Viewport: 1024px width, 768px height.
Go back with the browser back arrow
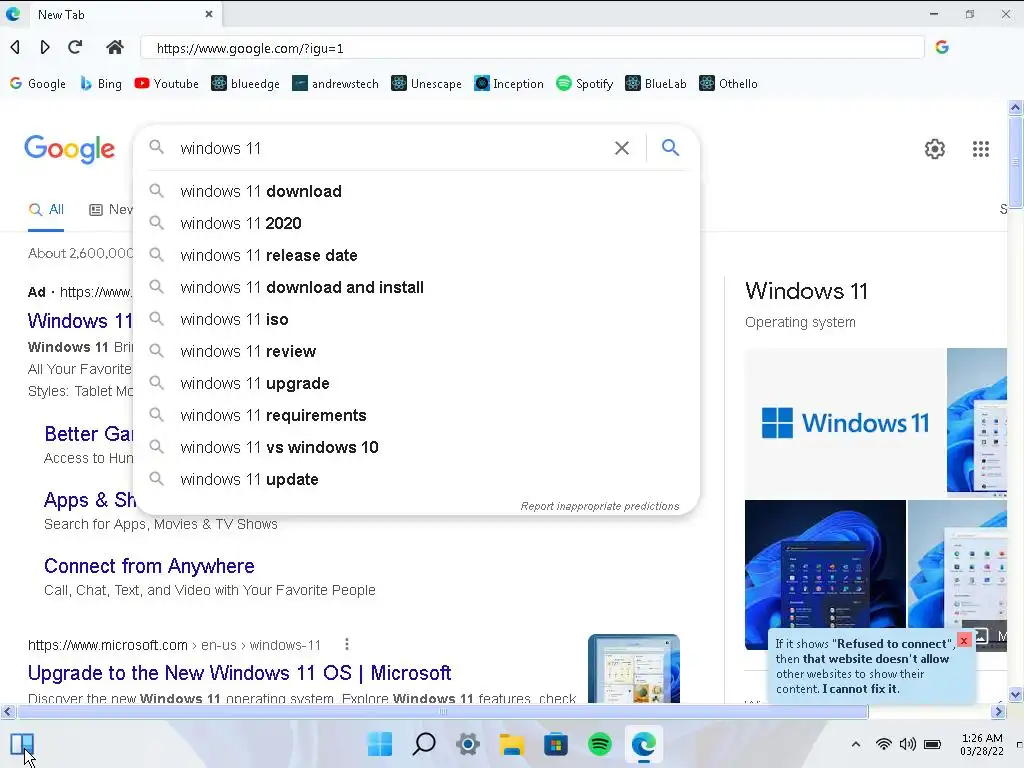pyautogui.click(x=15, y=47)
